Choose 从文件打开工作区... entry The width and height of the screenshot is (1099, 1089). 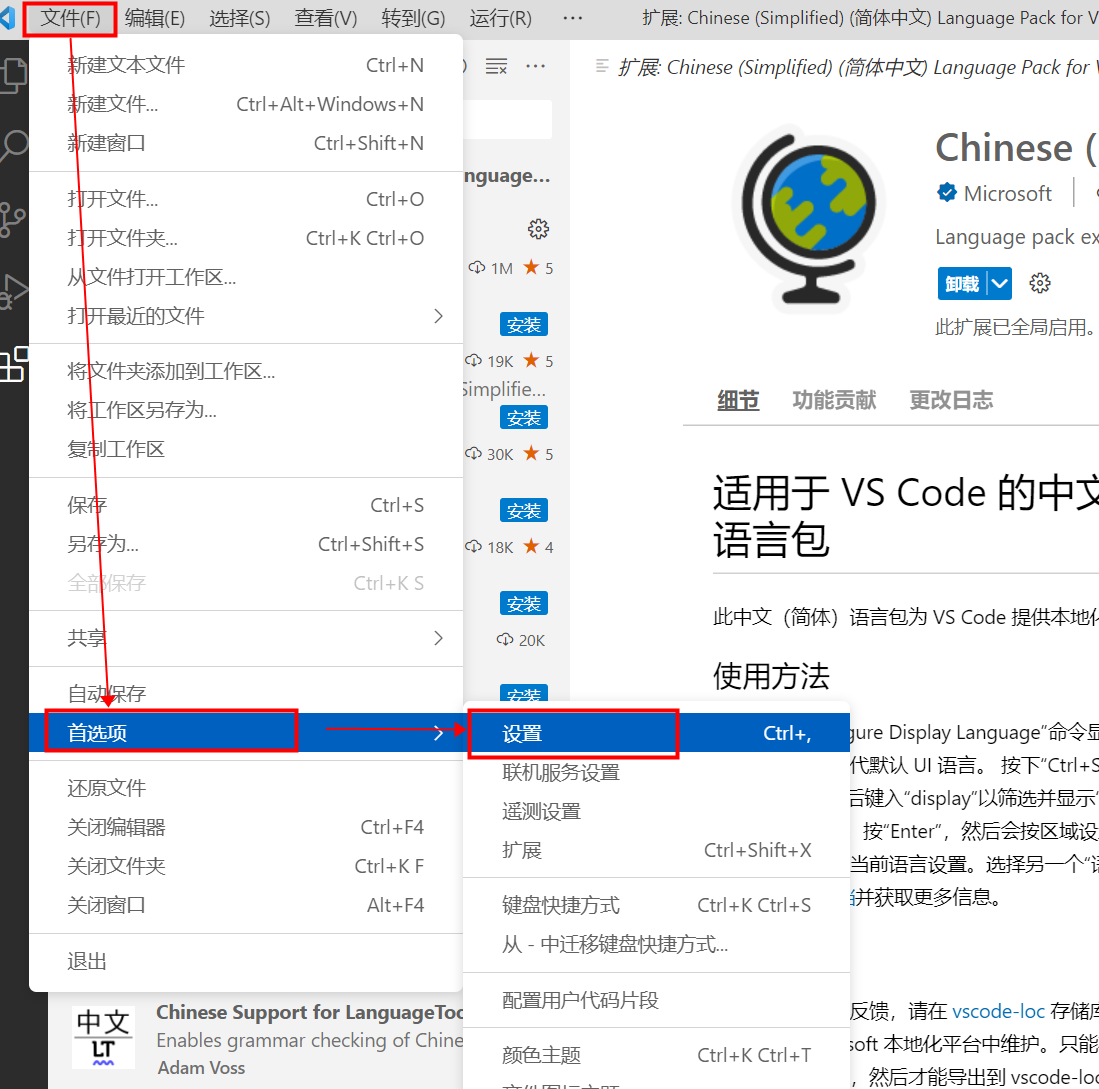245,278
